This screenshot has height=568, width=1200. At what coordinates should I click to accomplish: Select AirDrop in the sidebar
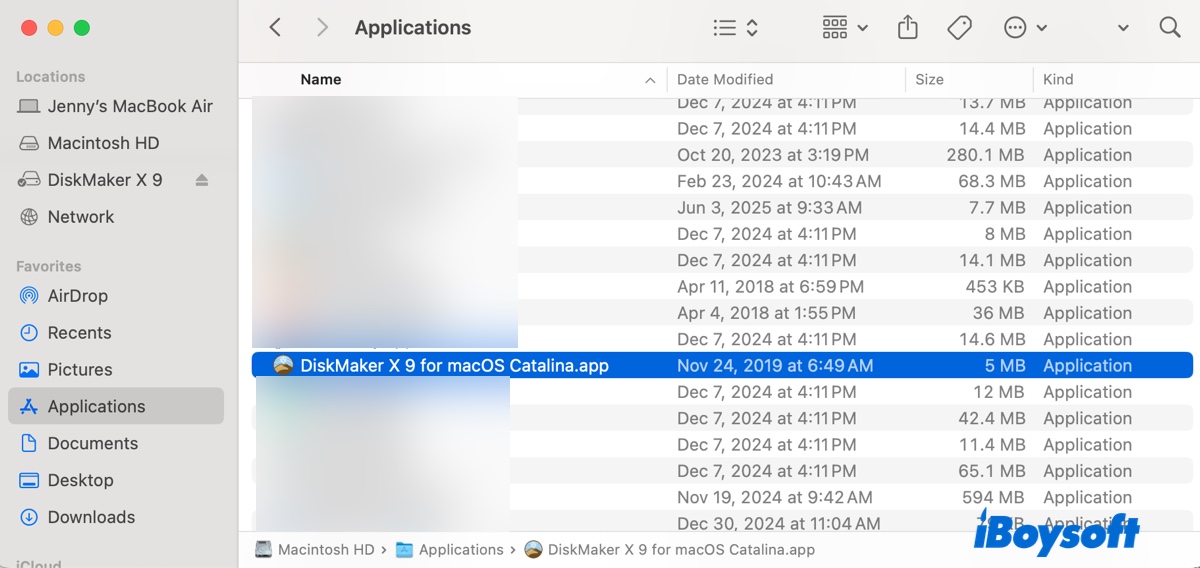[x=77, y=296]
